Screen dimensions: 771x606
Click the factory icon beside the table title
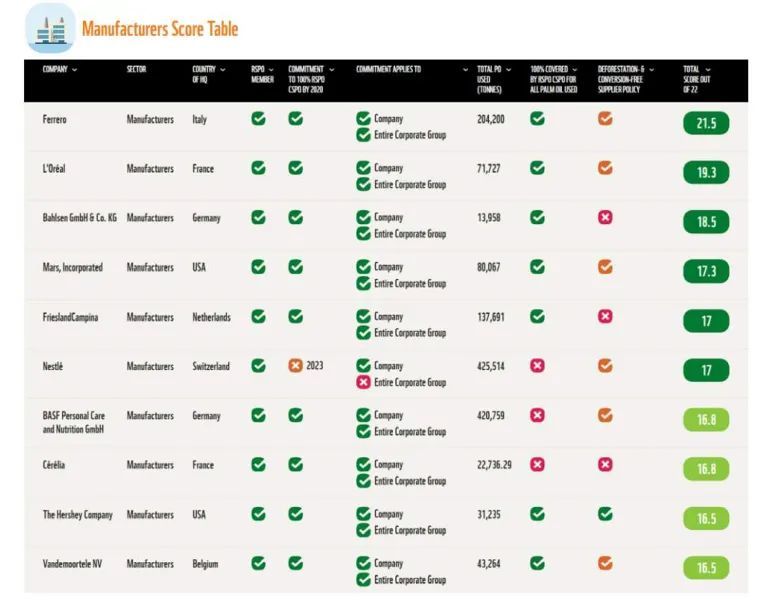(x=51, y=29)
